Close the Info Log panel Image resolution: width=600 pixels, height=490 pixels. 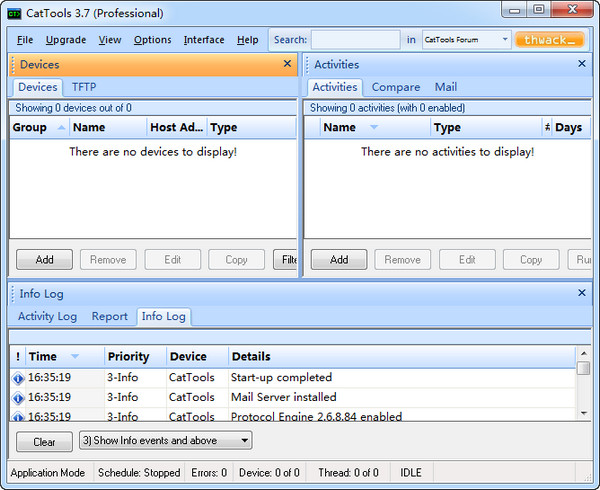[582, 293]
